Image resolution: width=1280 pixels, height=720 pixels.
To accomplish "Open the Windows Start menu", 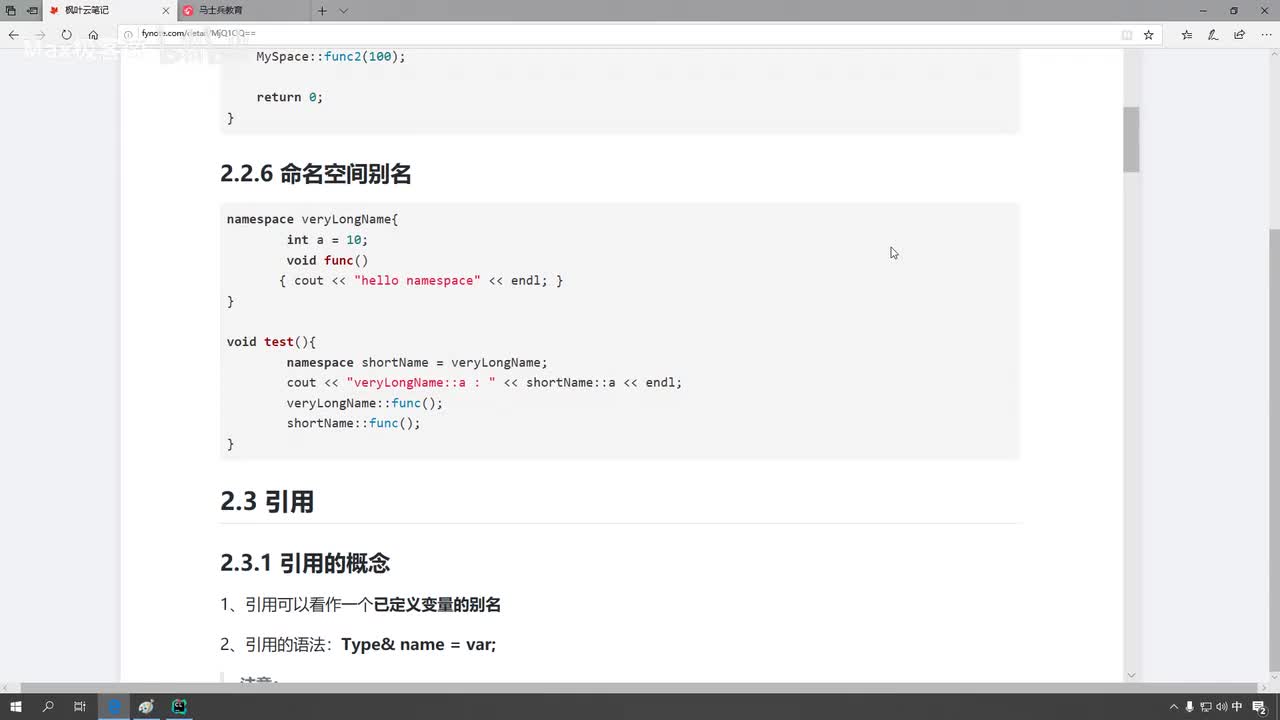I will (16, 706).
